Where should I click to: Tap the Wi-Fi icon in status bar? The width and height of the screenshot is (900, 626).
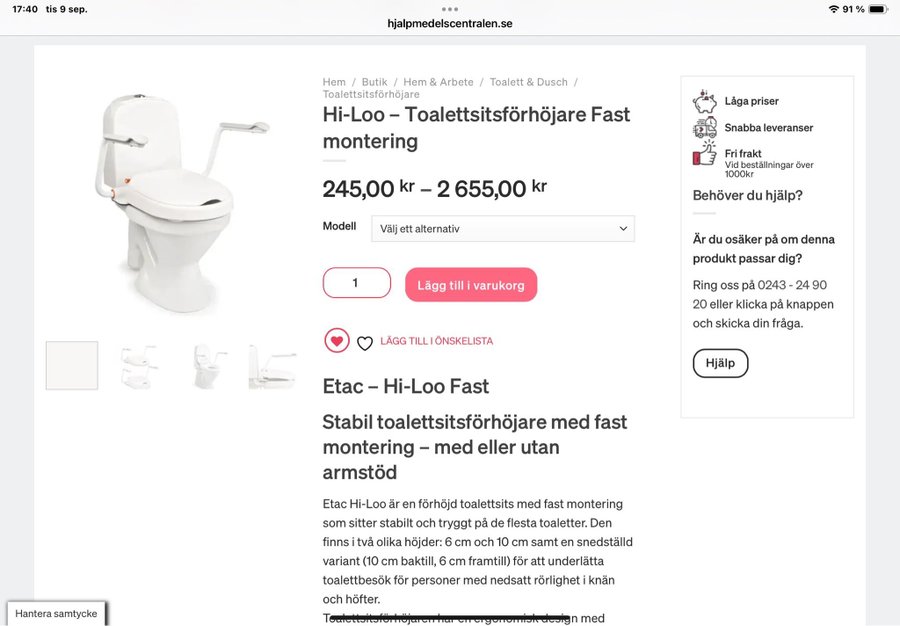pyautogui.click(x=833, y=9)
